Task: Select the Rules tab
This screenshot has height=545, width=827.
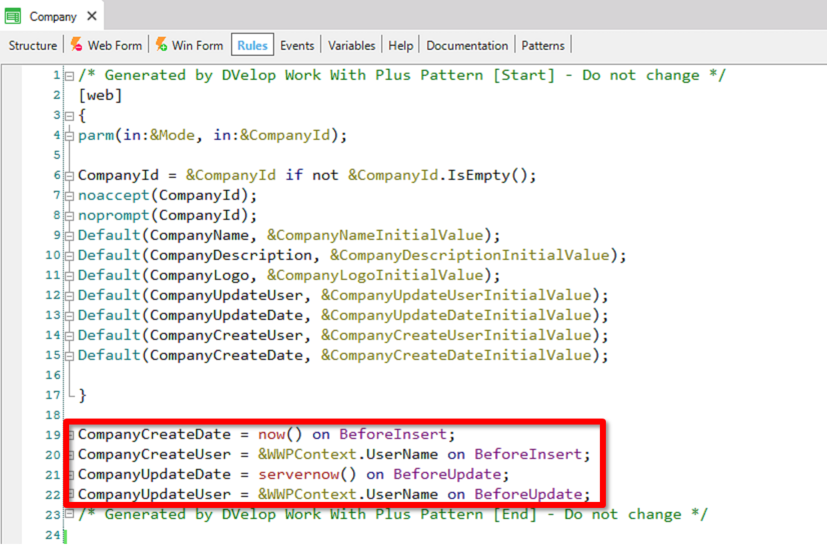Action: coord(252,45)
